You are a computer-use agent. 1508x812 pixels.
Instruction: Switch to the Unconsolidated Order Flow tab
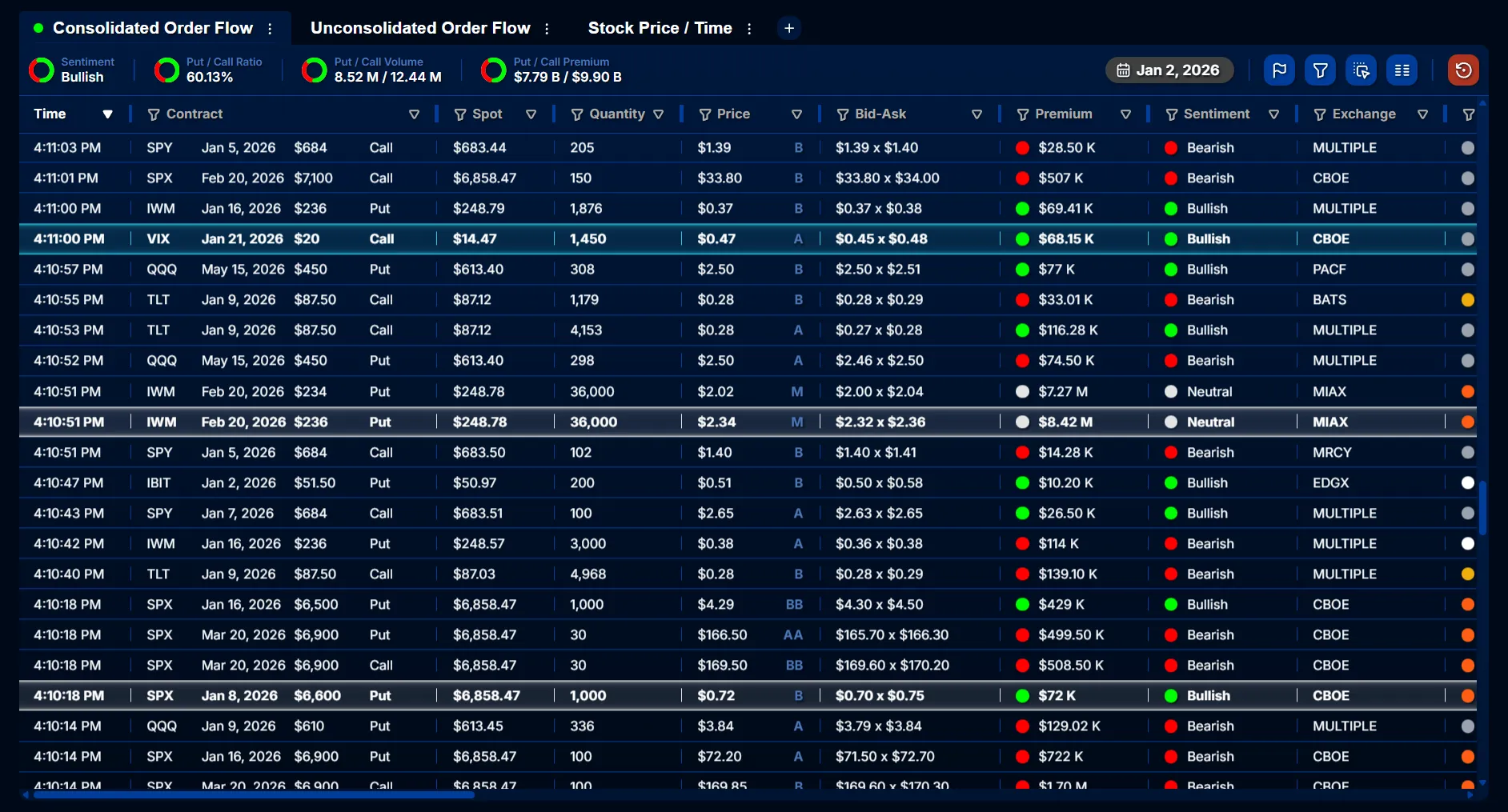420,27
